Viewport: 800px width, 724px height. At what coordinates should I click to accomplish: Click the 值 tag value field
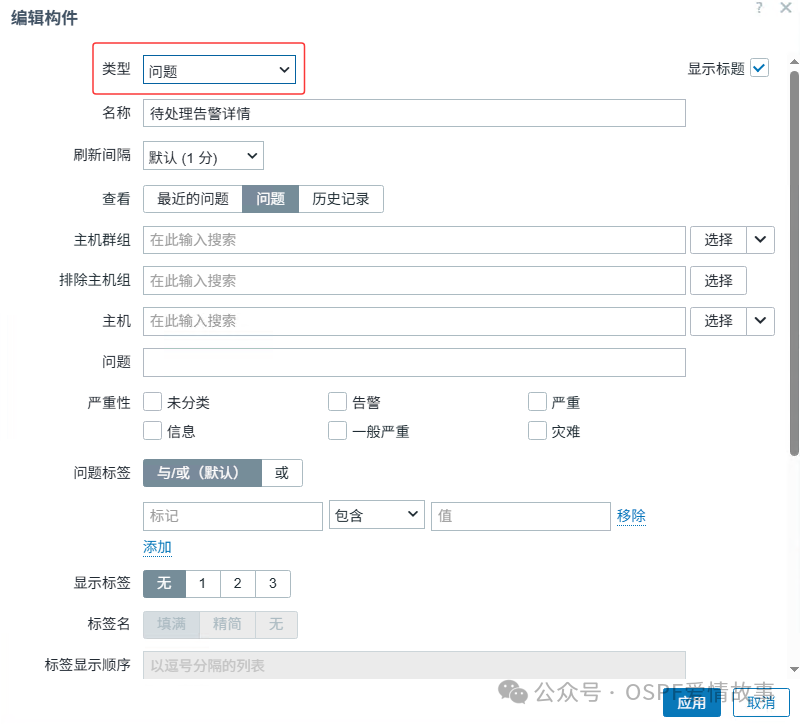[521, 516]
